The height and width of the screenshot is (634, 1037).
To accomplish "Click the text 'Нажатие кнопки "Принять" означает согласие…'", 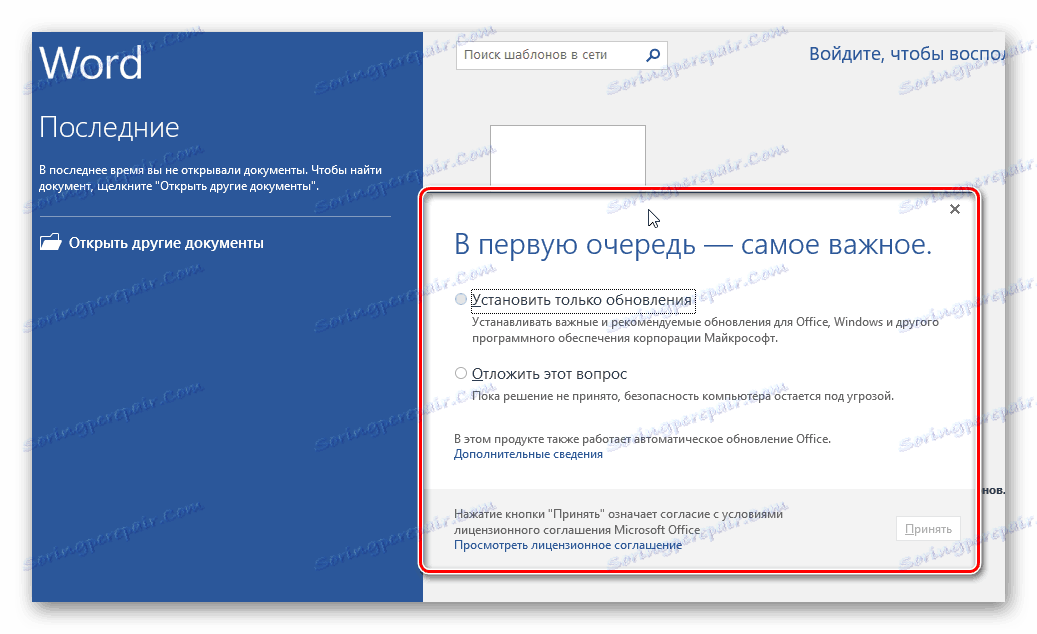I will [618, 522].
